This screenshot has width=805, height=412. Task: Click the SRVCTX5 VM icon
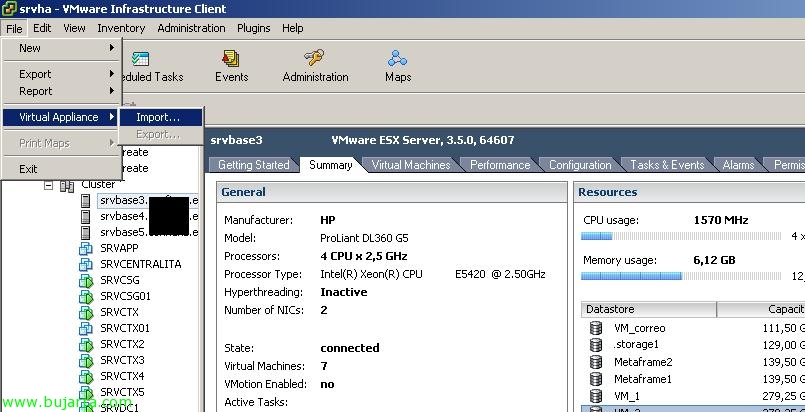[x=86, y=393]
